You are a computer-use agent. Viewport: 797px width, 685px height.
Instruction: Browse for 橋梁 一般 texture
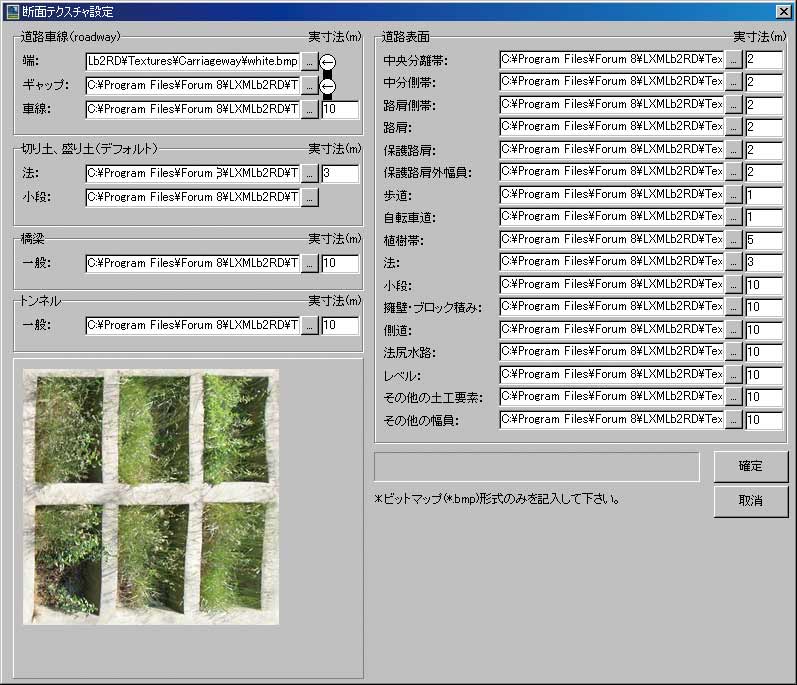click(x=310, y=263)
